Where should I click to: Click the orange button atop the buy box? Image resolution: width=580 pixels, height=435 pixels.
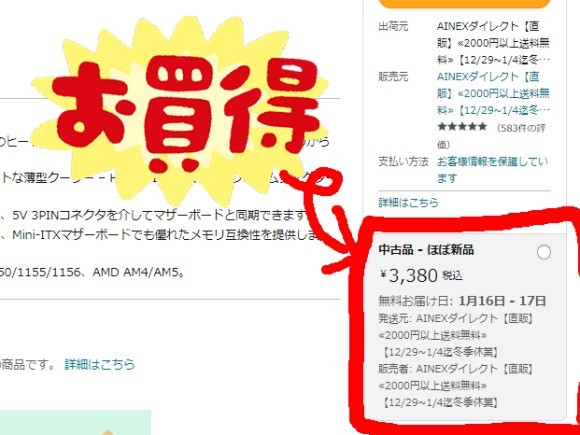[465, 3]
